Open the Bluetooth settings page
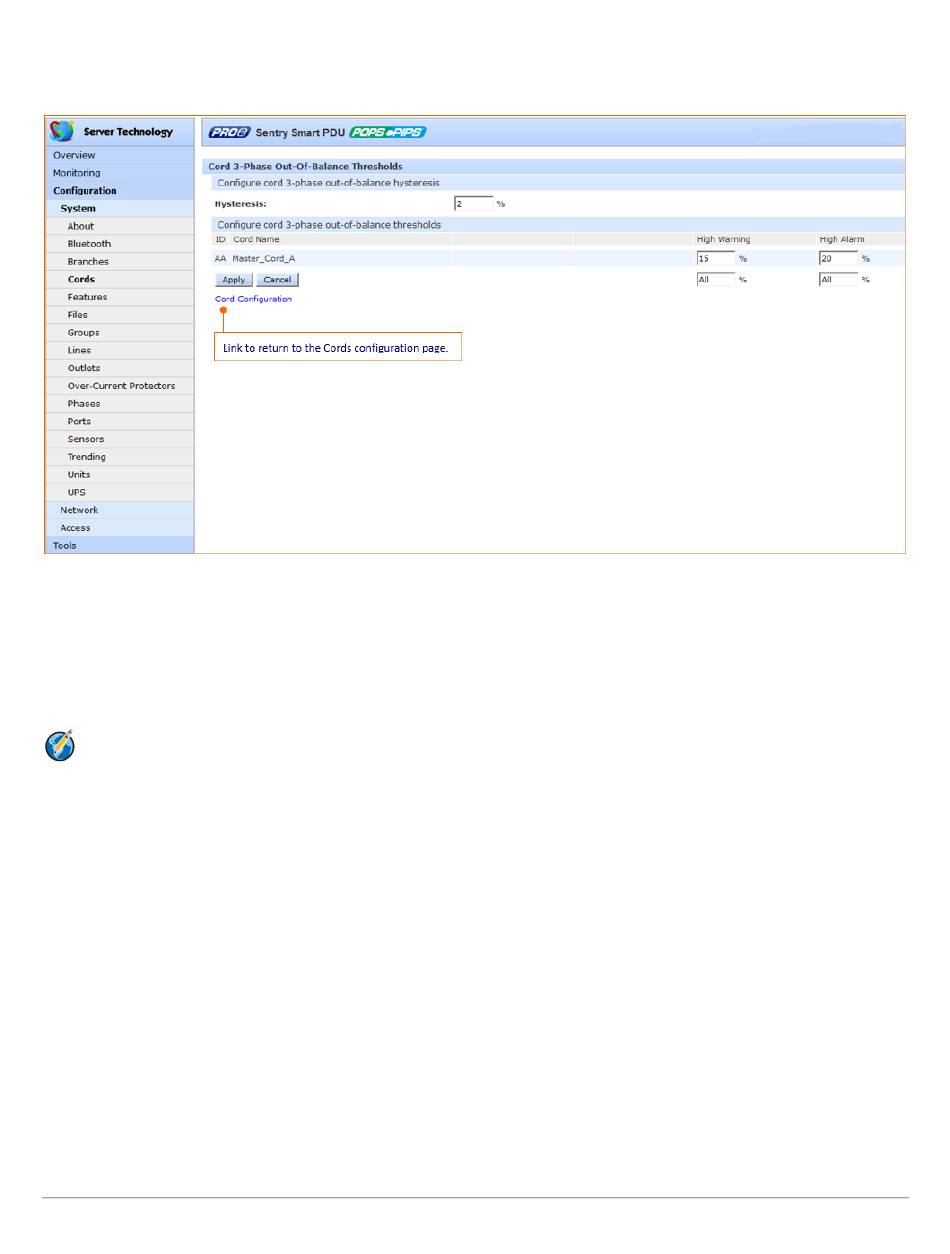The width and height of the screenshot is (950, 1254). click(x=89, y=244)
